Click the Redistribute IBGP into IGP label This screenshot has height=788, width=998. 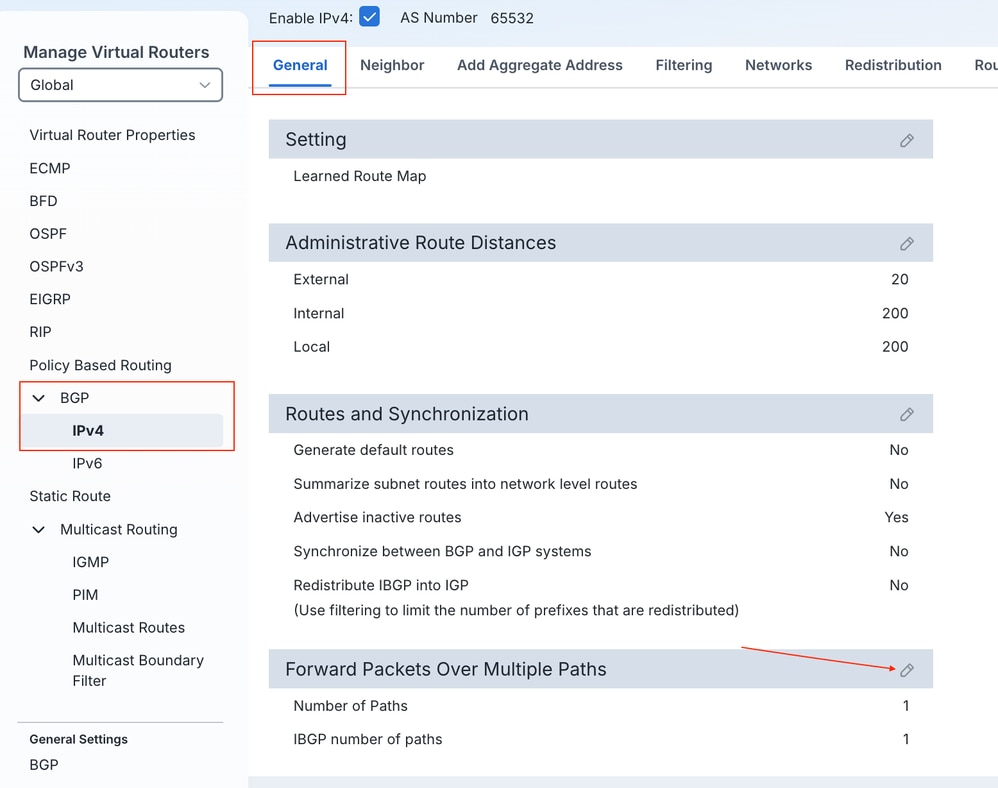(381, 585)
